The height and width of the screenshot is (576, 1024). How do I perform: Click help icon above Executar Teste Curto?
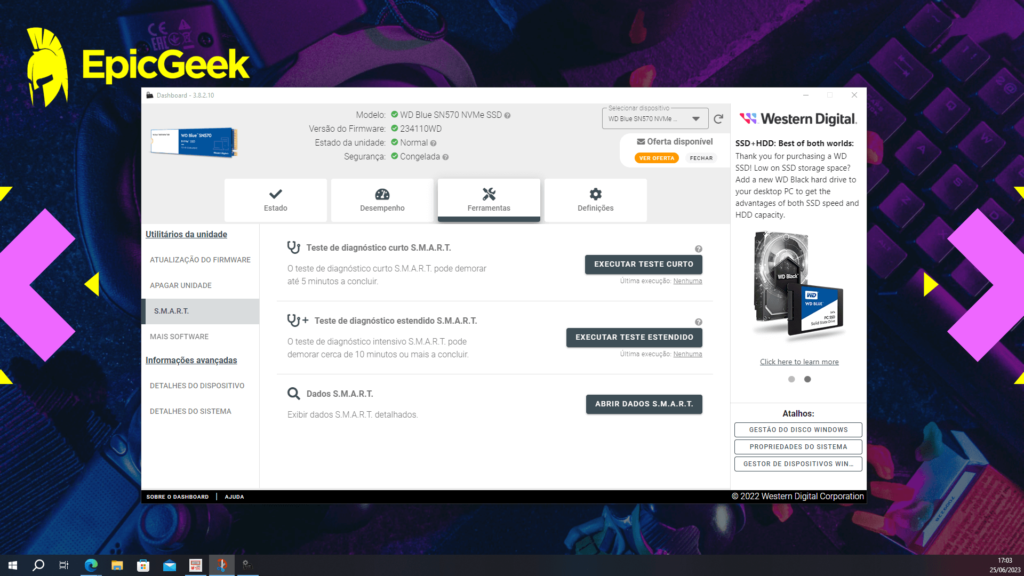[x=698, y=249]
